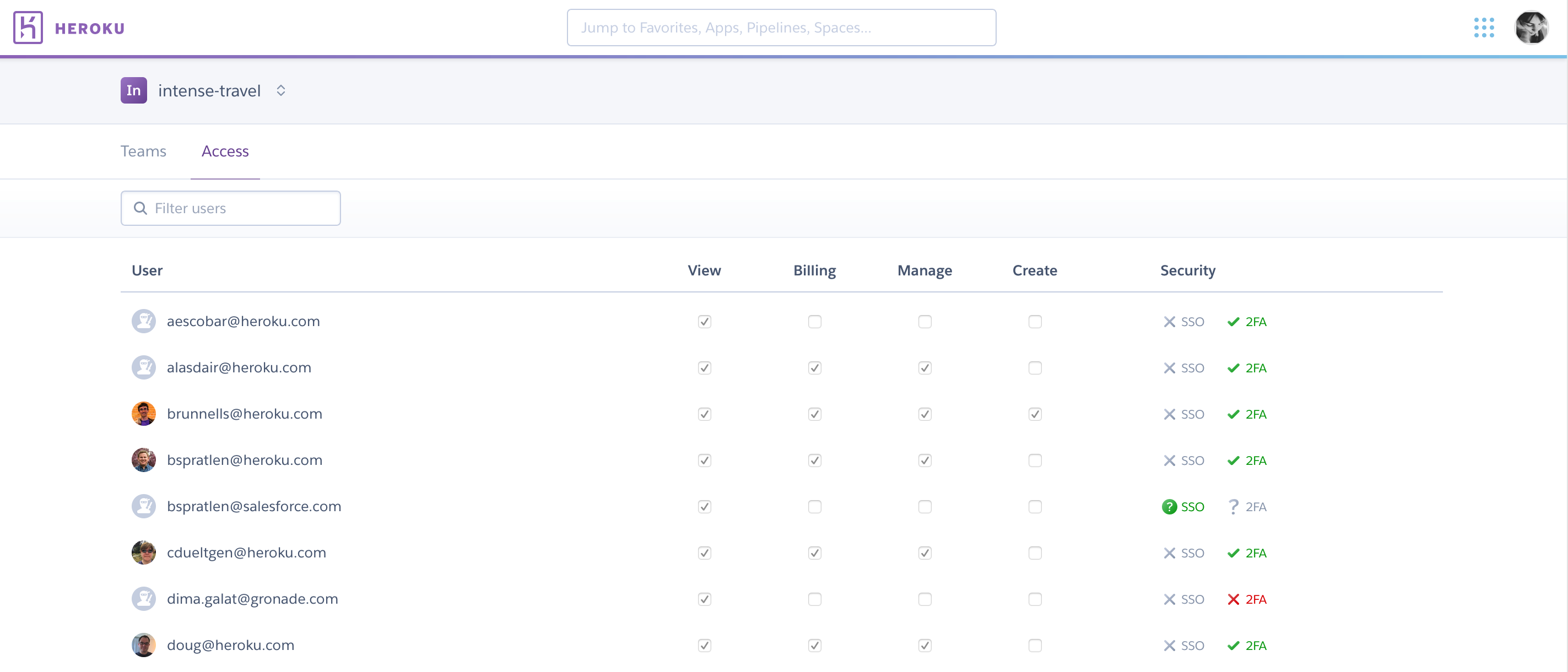Click the intense-travel team name link
Screen dimensions: 1568x672
tap(210, 90)
